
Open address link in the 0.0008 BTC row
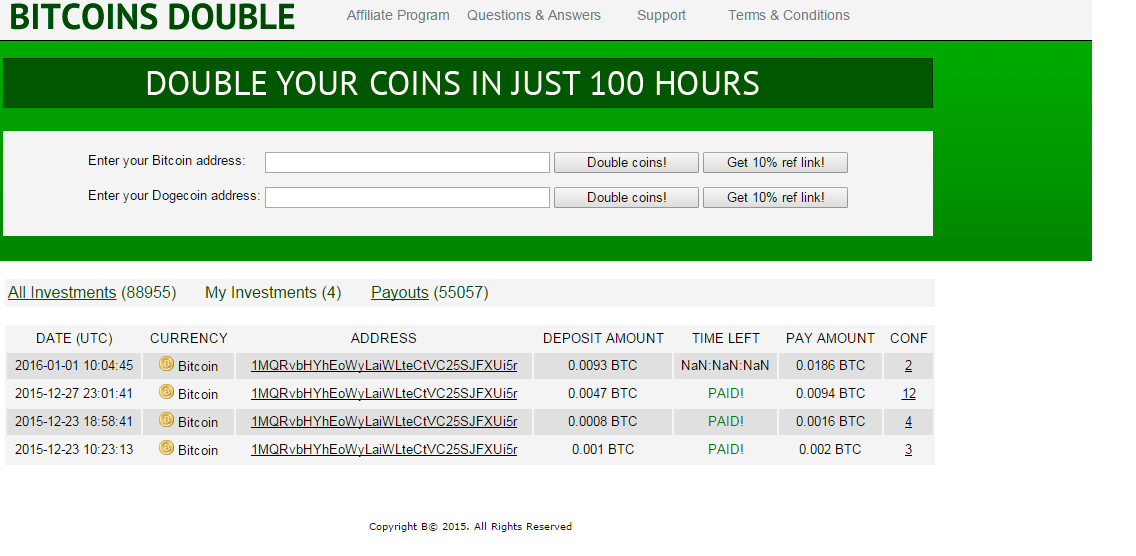pyautogui.click(x=384, y=422)
